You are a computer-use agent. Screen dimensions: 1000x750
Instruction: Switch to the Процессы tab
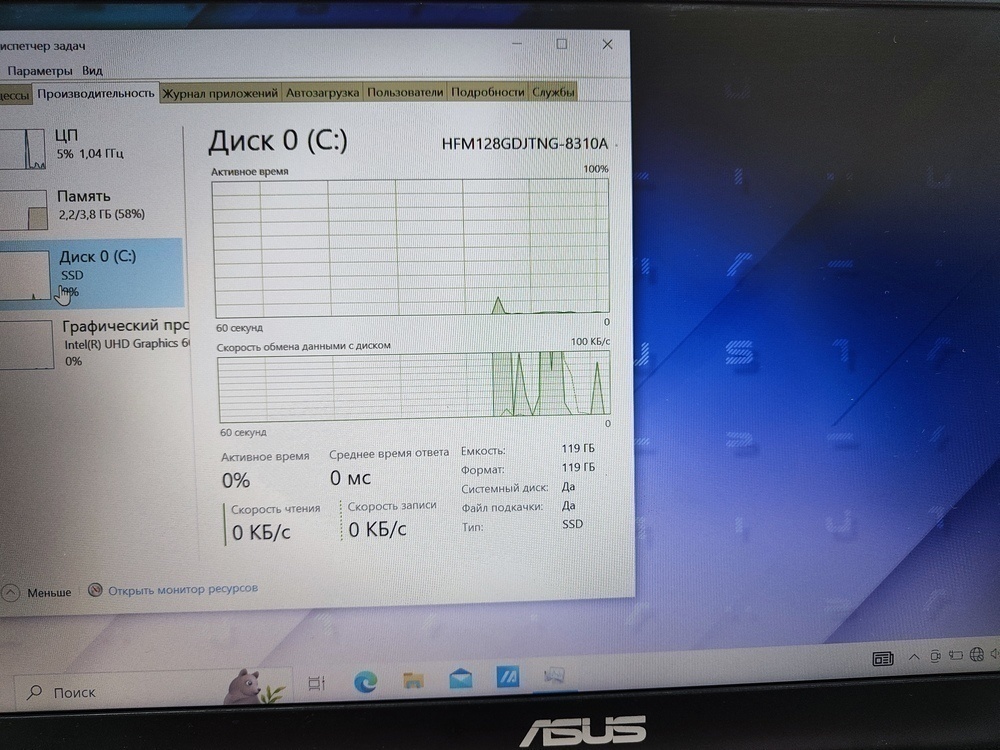pyautogui.click(x=15, y=91)
